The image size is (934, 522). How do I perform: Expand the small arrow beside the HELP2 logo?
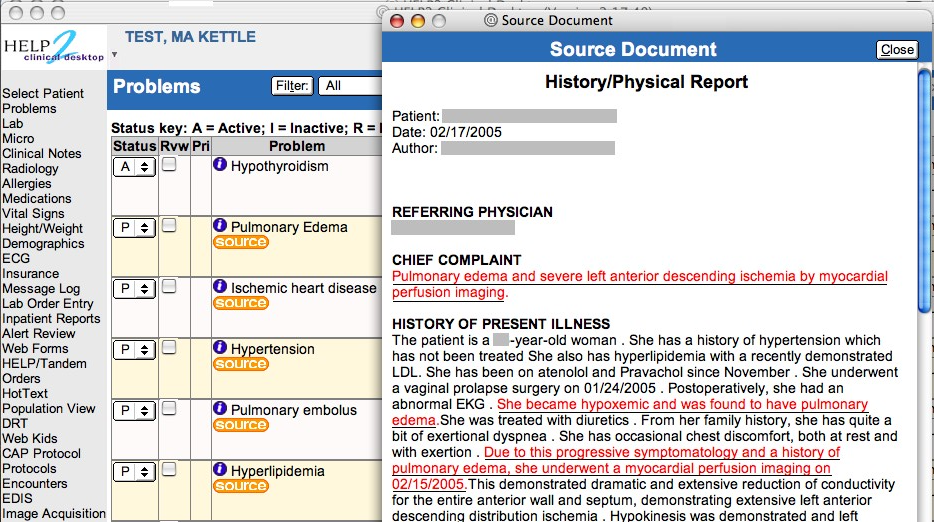[114, 55]
